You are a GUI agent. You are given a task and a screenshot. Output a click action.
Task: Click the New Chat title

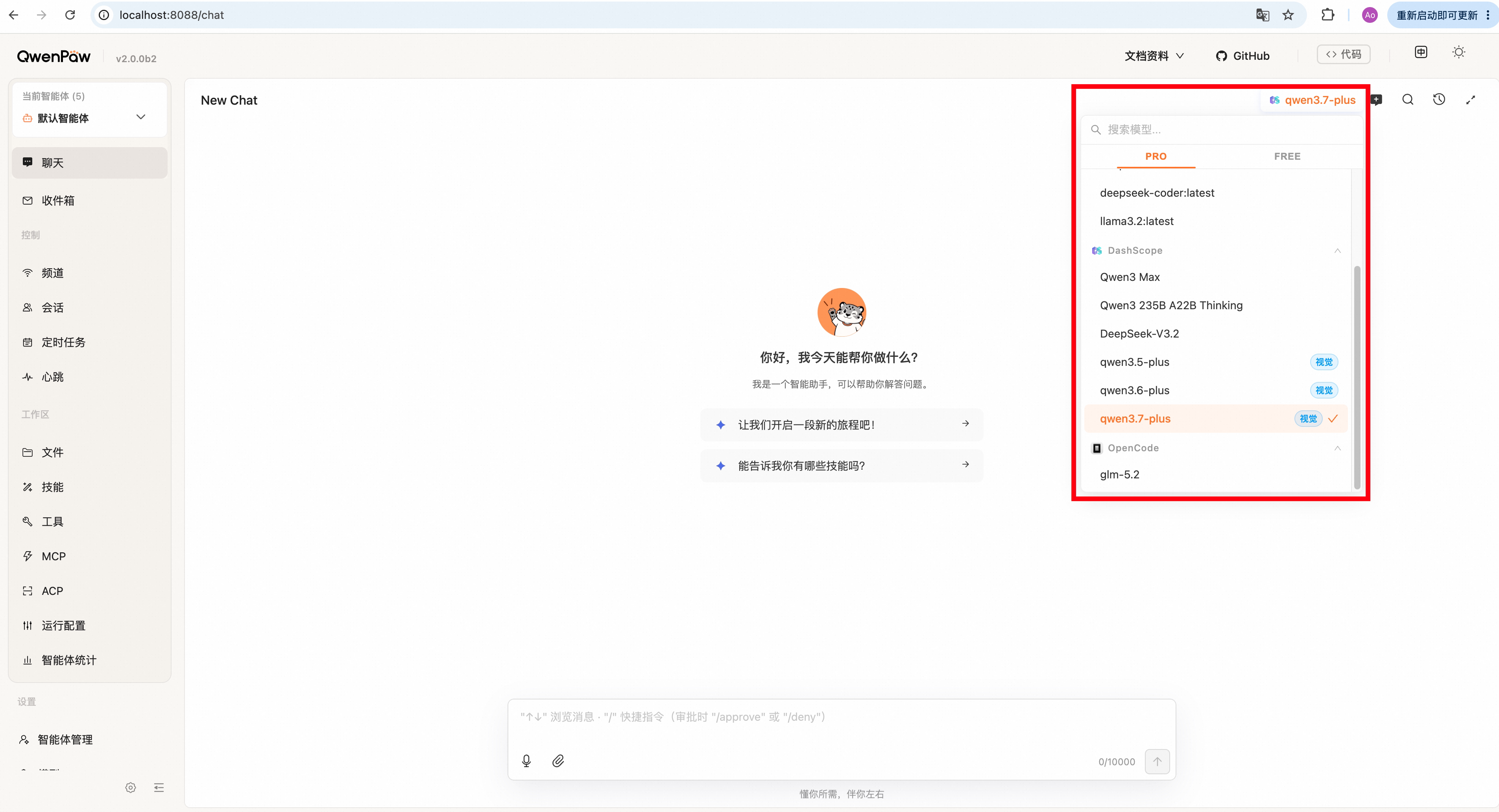click(x=229, y=100)
